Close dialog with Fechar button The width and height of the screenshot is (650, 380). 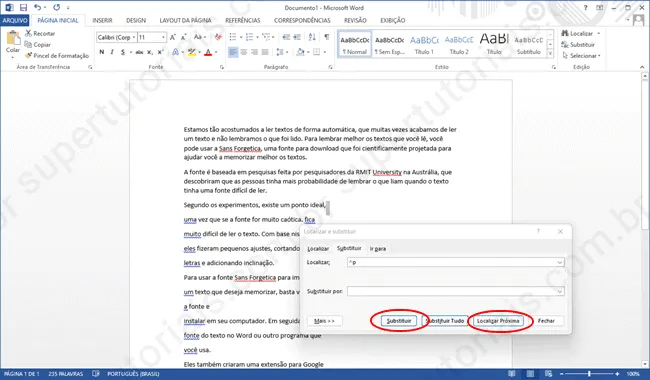pyautogui.click(x=546, y=321)
